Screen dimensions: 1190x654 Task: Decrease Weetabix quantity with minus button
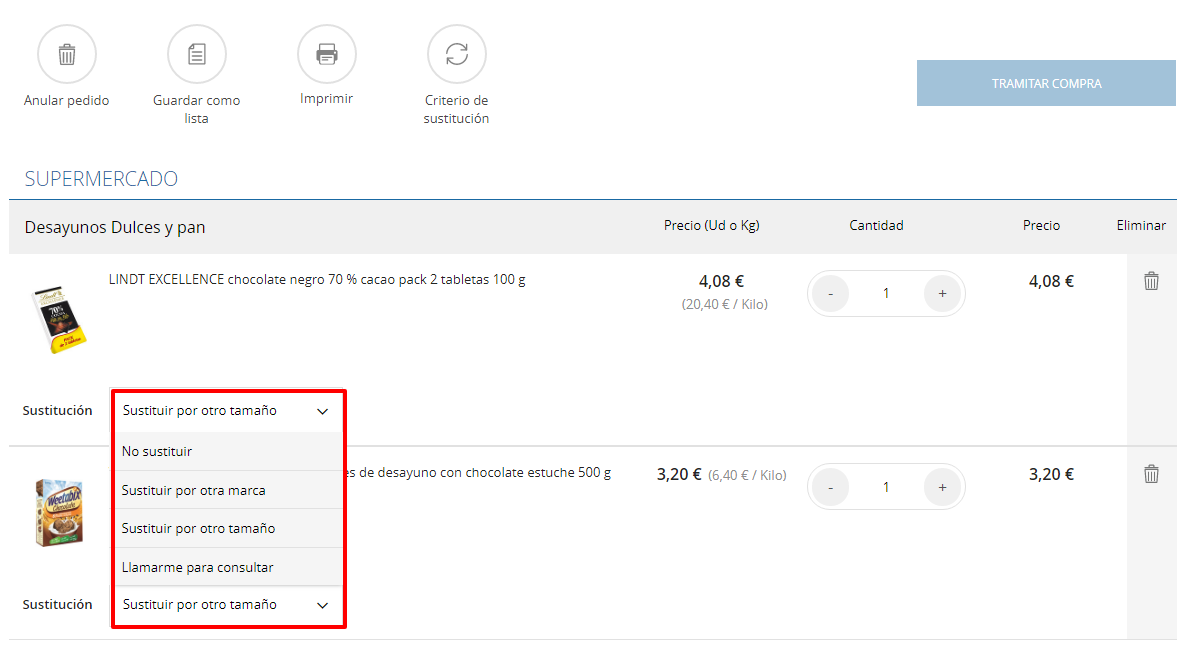click(830, 487)
